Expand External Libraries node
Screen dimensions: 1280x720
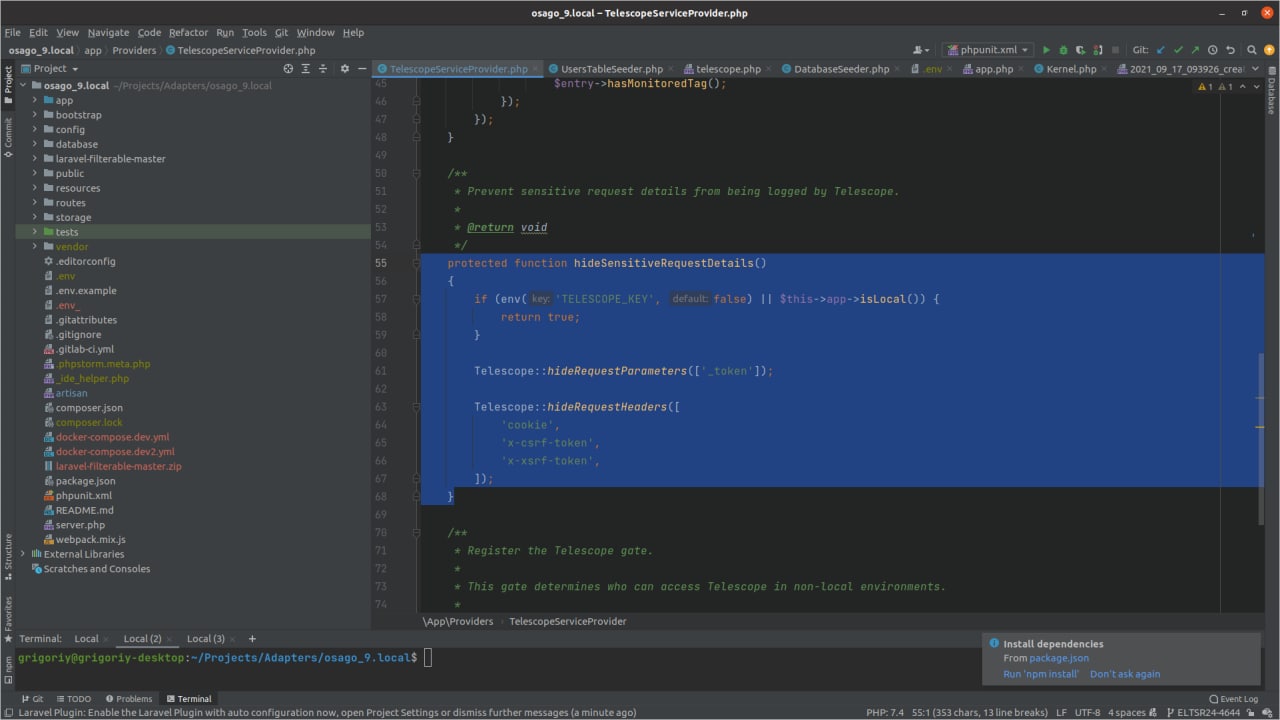pyautogui.click(x=23, y=554)
